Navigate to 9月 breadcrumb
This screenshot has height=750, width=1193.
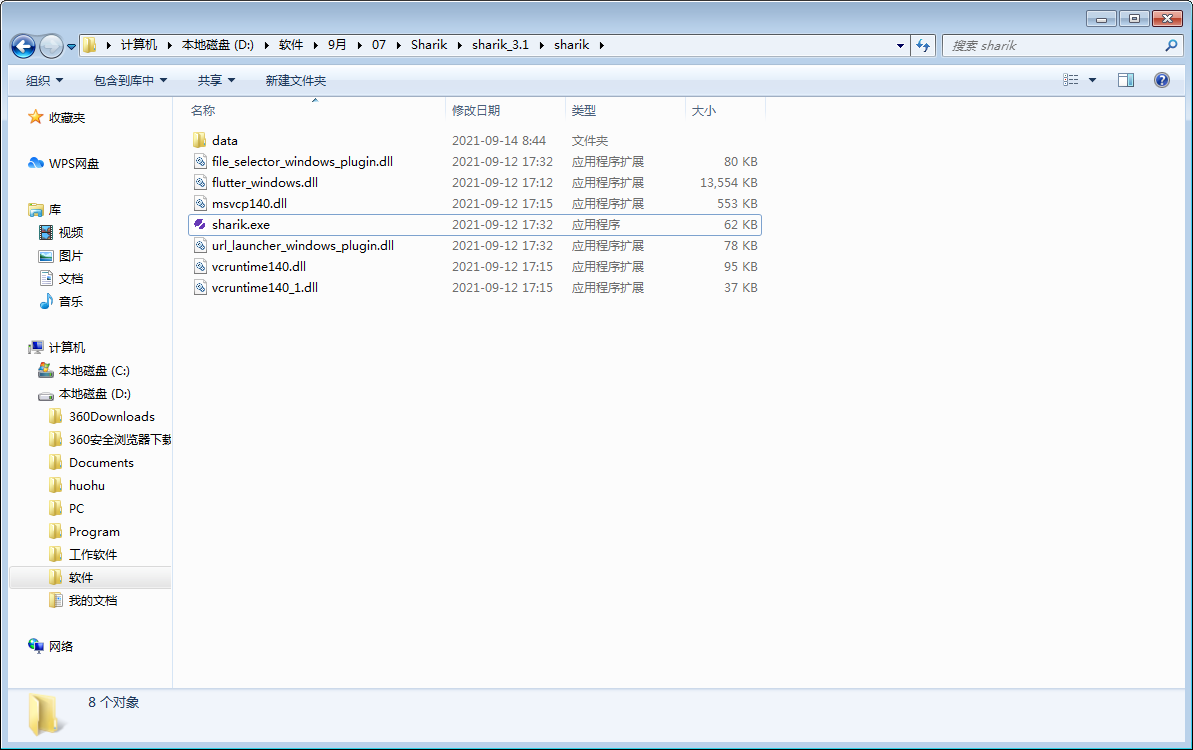point(337,45)
